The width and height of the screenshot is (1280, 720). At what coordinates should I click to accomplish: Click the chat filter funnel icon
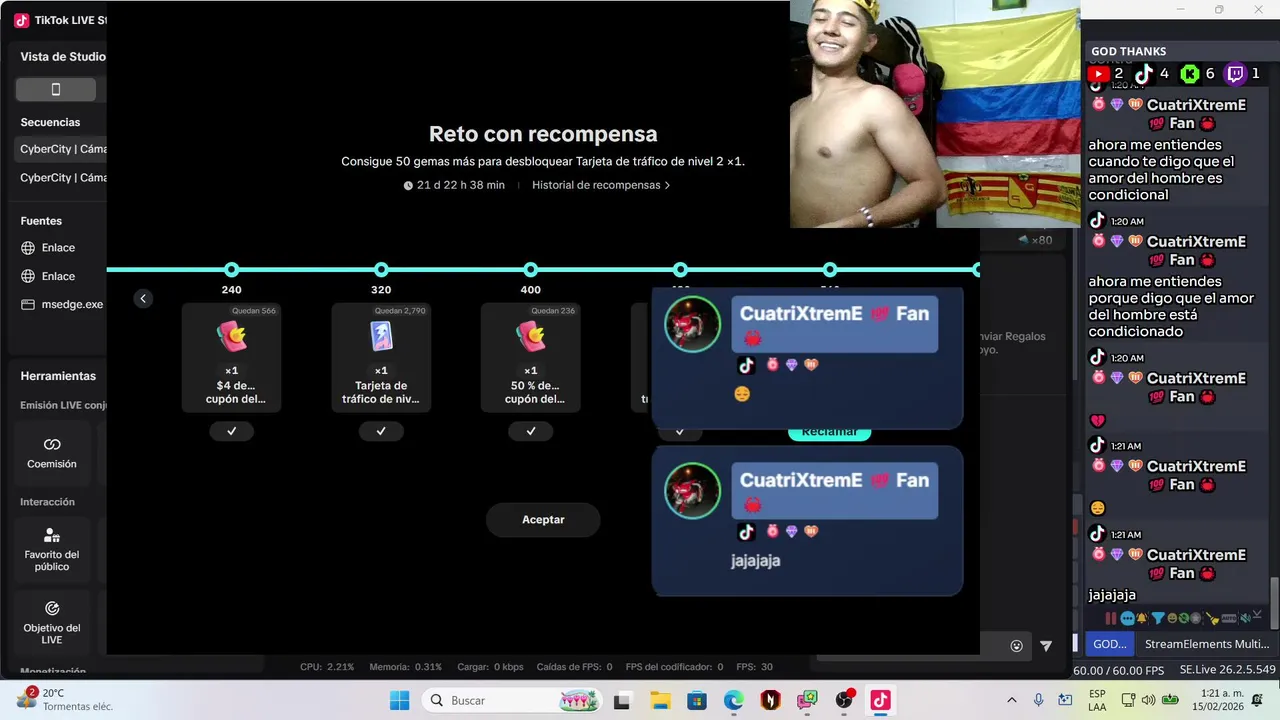pyautogui.click(x=1046, y=646)
